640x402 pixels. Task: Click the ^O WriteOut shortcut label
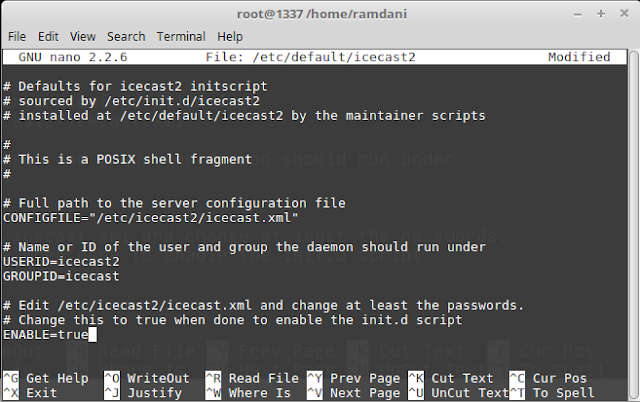click(147, 378)
